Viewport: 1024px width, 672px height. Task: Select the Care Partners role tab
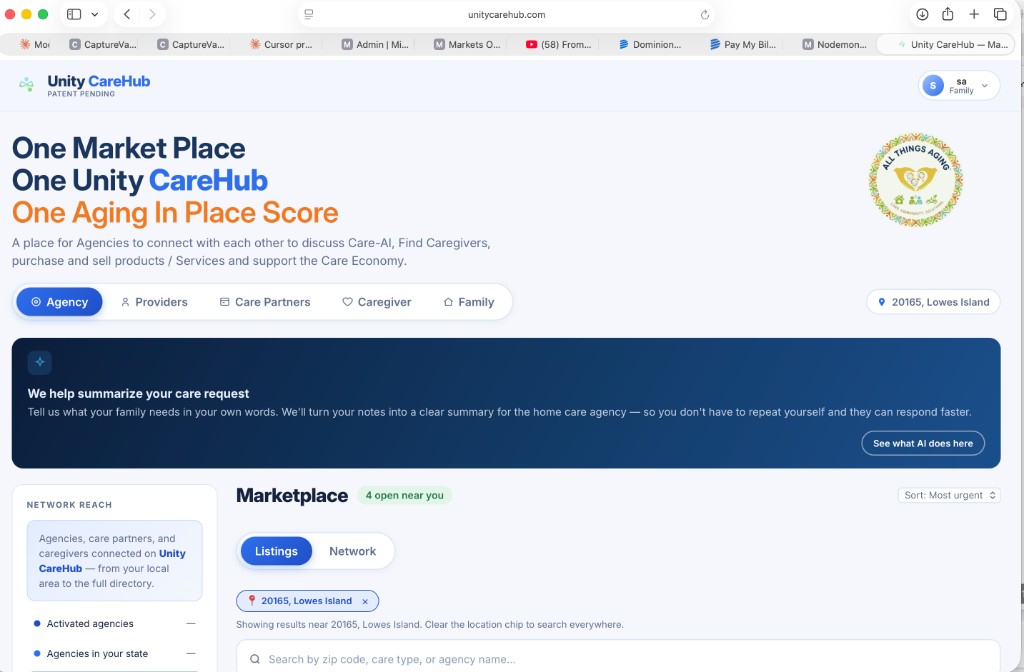[x=264, y=302]
